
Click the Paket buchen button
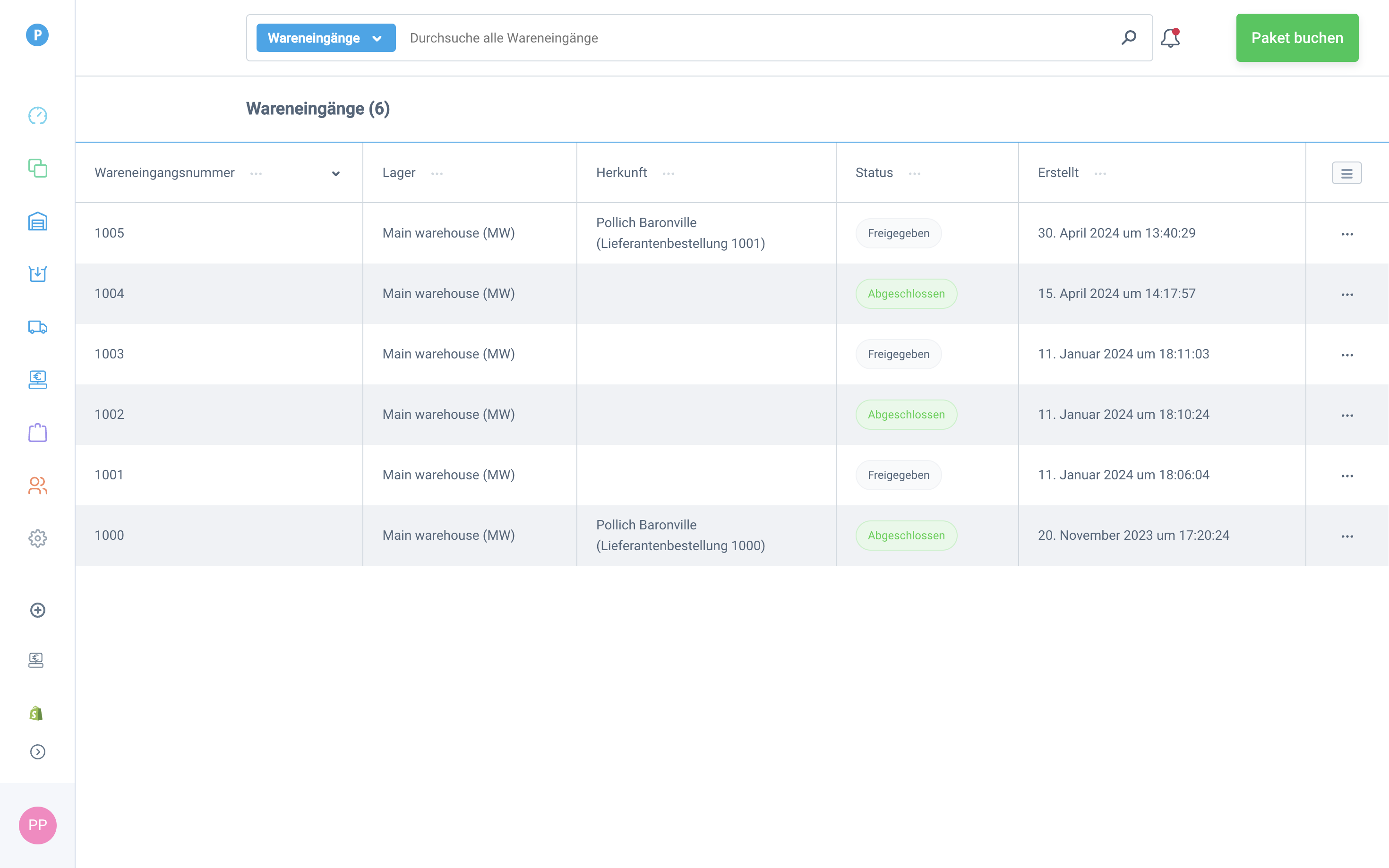(1296, 38)
